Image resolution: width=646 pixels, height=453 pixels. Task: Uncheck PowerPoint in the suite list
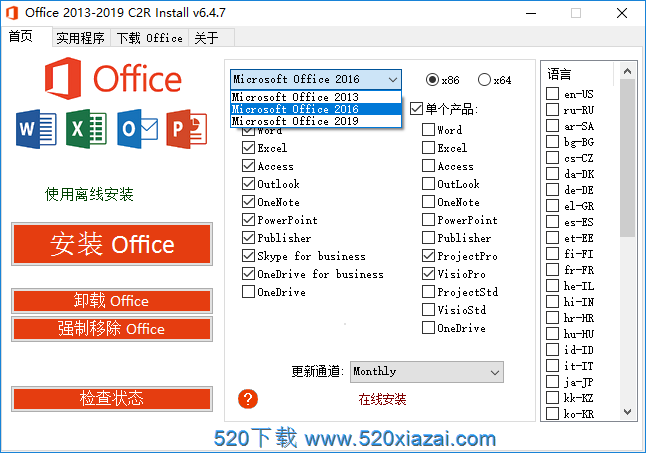click(248, 219)
